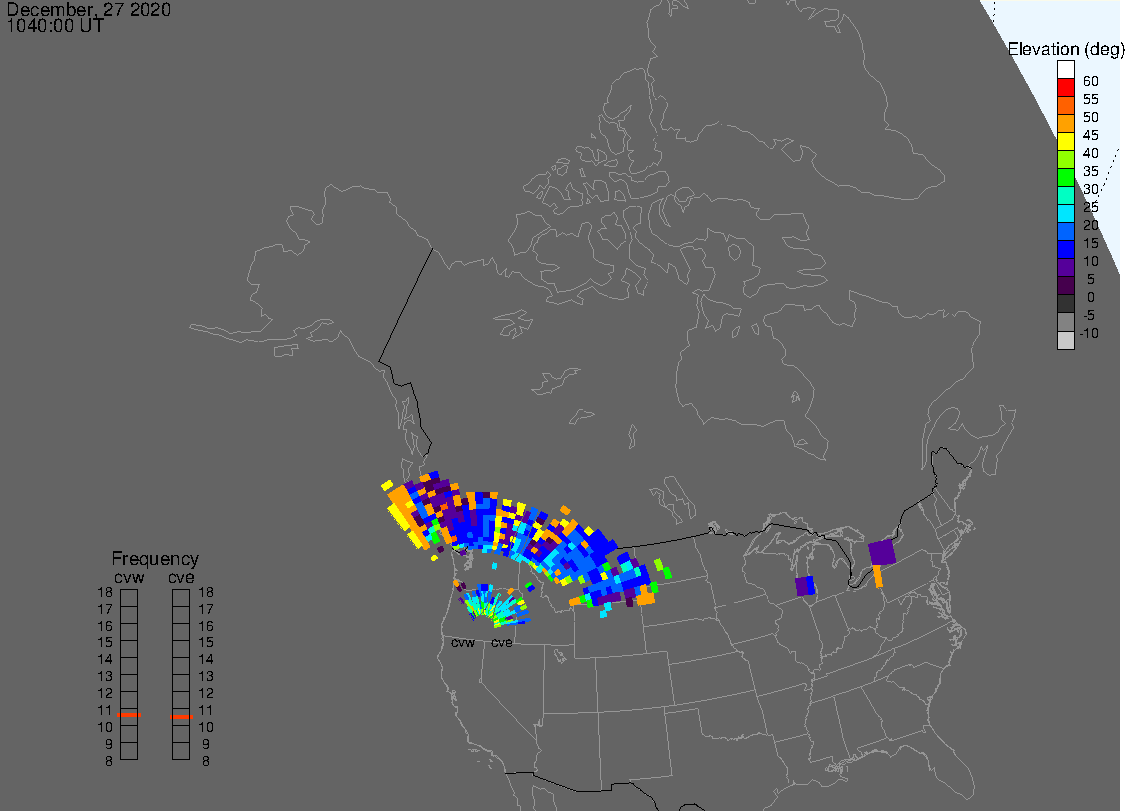Click the purple-blue block near Lake Michigan
This screenshot has height=811, width=1125.
(x=806, y=586)
